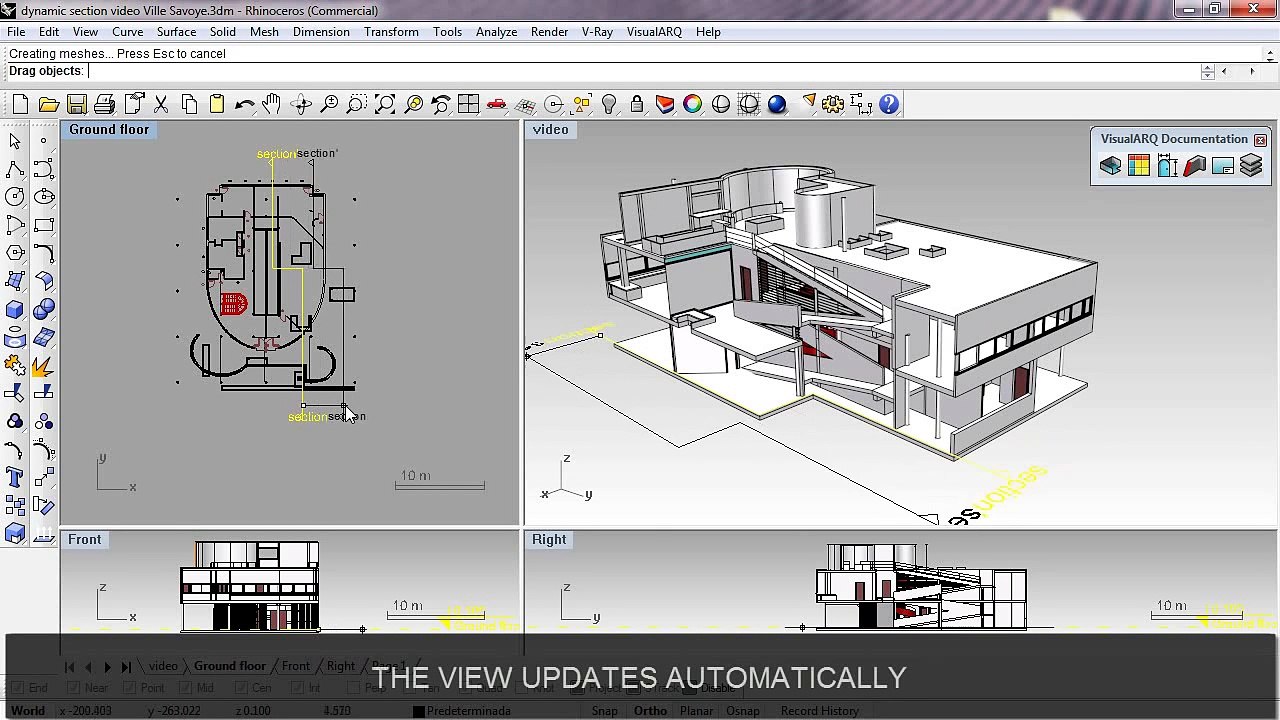Toggle Record History in the status bar
This screenshot has width=1280, height=720.
click(x=820, y=711)
